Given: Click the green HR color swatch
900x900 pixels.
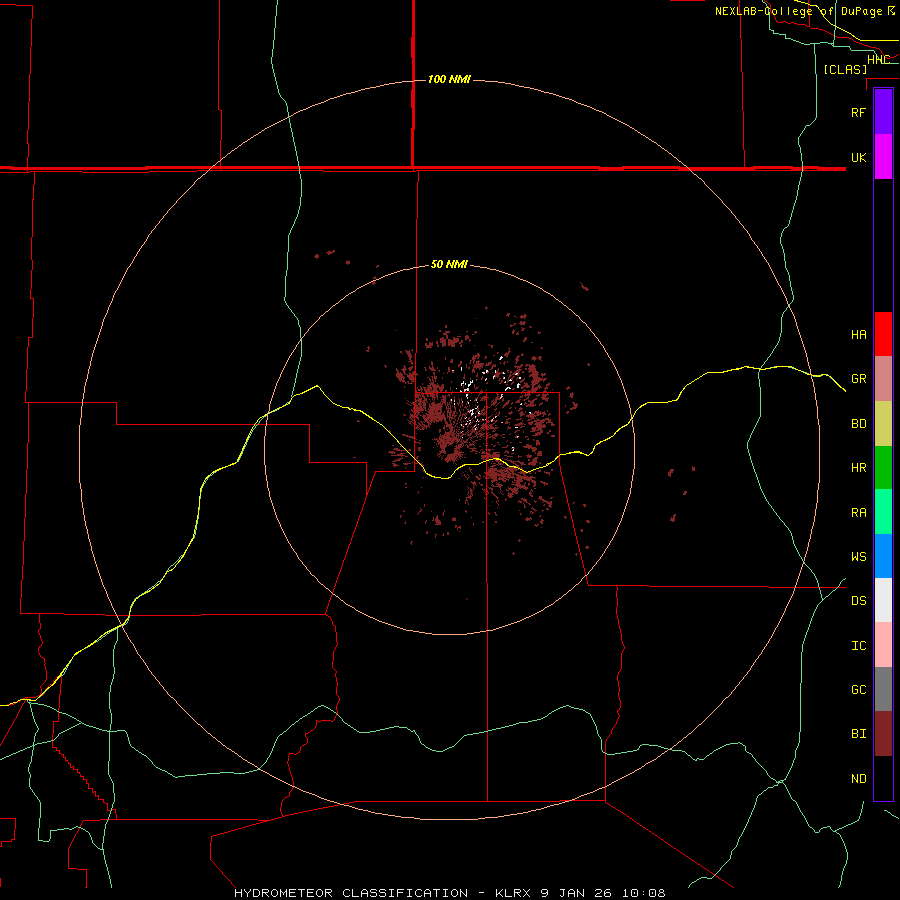Looking at the screenshot, I should (x=883, y=468).
